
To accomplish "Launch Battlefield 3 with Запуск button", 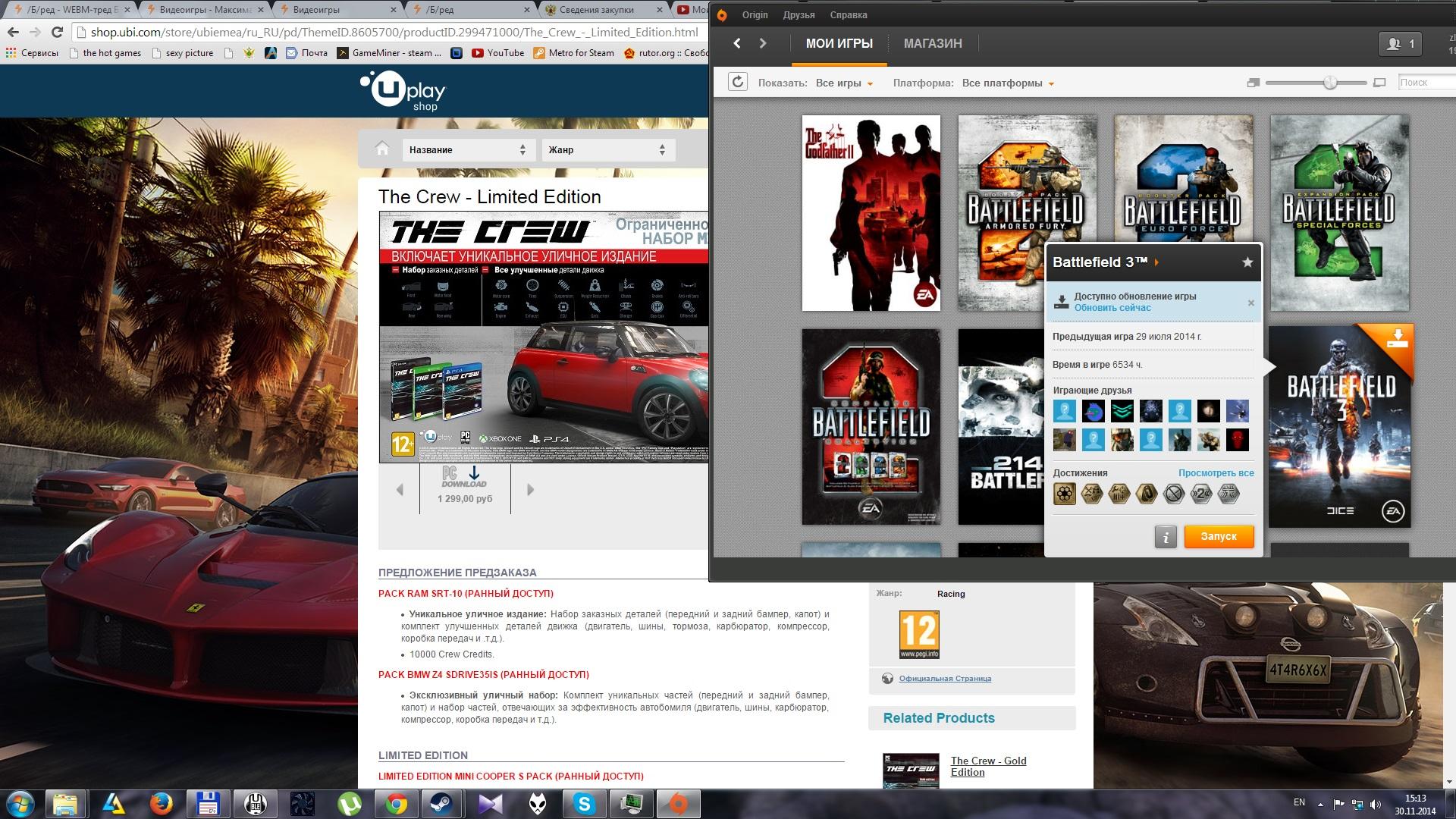I will [x=1219, y=536].
